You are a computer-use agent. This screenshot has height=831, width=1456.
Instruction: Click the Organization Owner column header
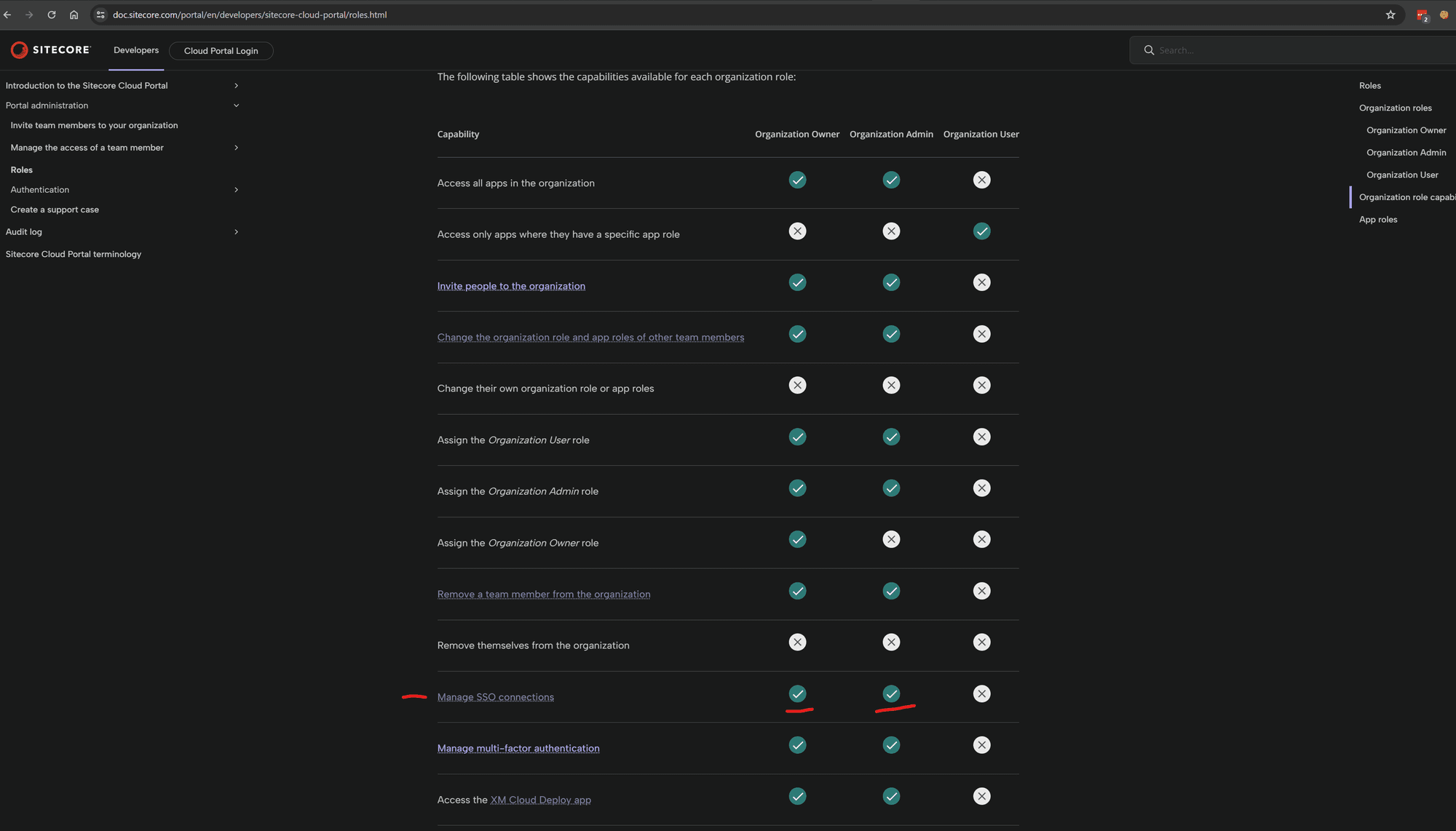[x=797, y=134]
